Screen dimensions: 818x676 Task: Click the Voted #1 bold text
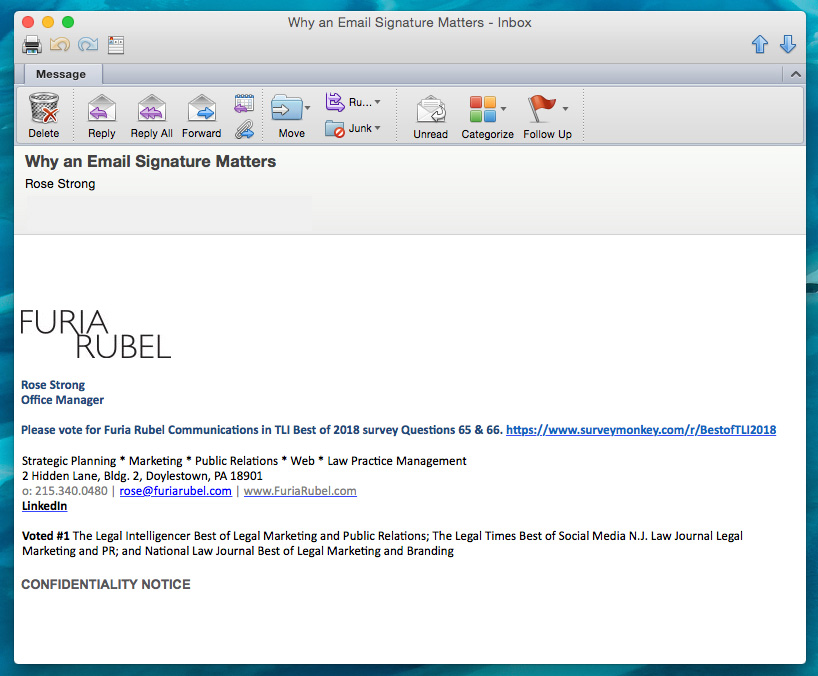tap(45, 536)
